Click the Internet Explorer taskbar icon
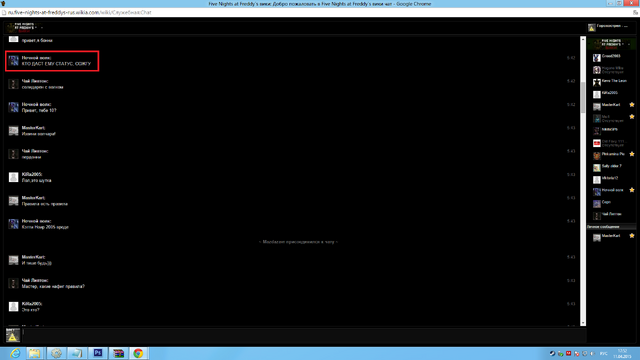Screen dimensions: 640x360 [15, 353]
